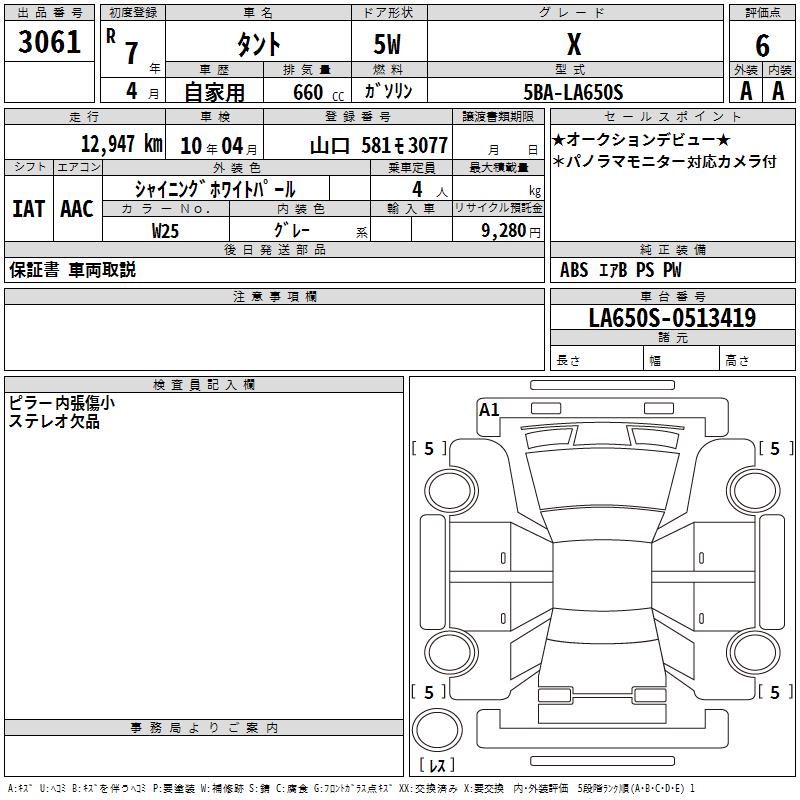Select the front-left wheel circle on the diagram

click(x=451, y=491)
